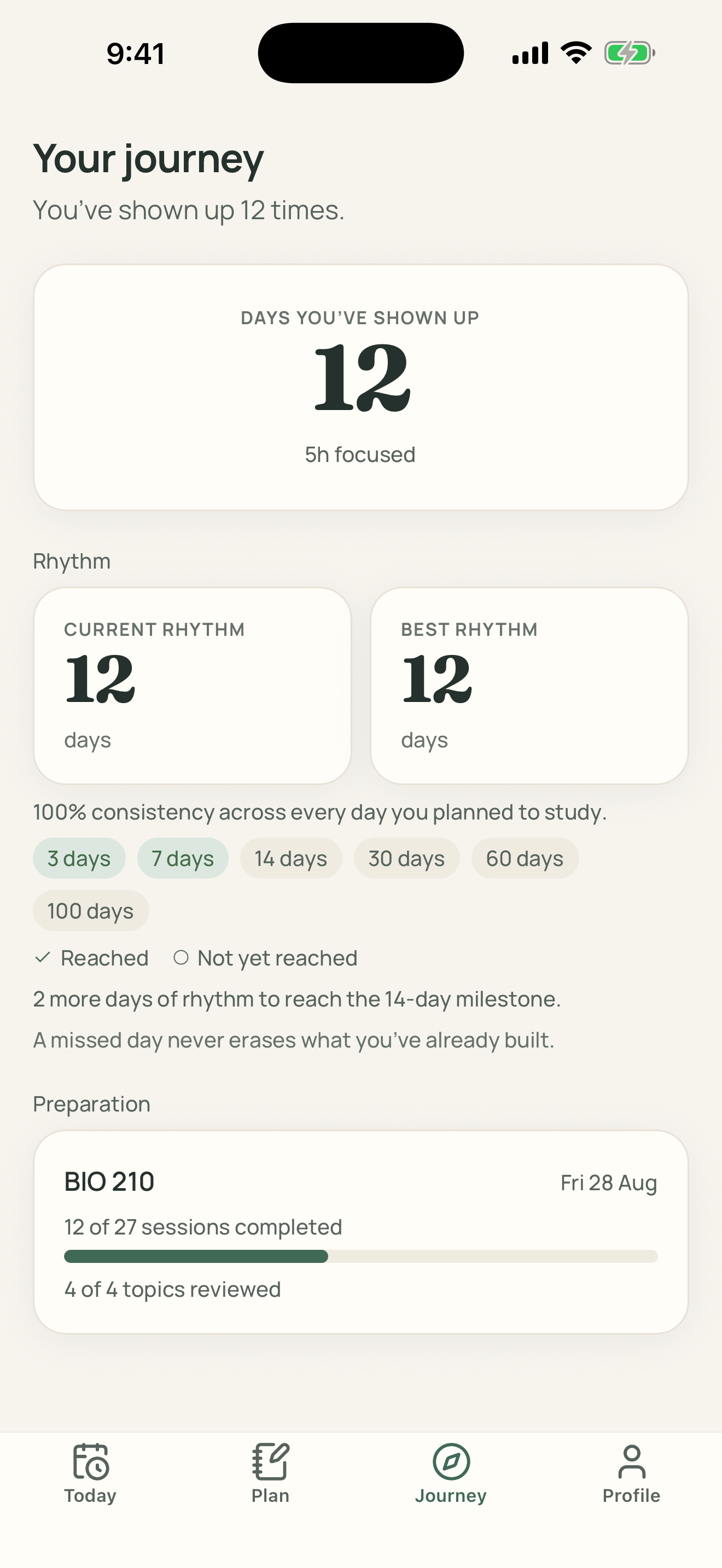This screenshot has height=1568, width=722.
Task: Open the Profile person icon
Action: point(631,1461)
